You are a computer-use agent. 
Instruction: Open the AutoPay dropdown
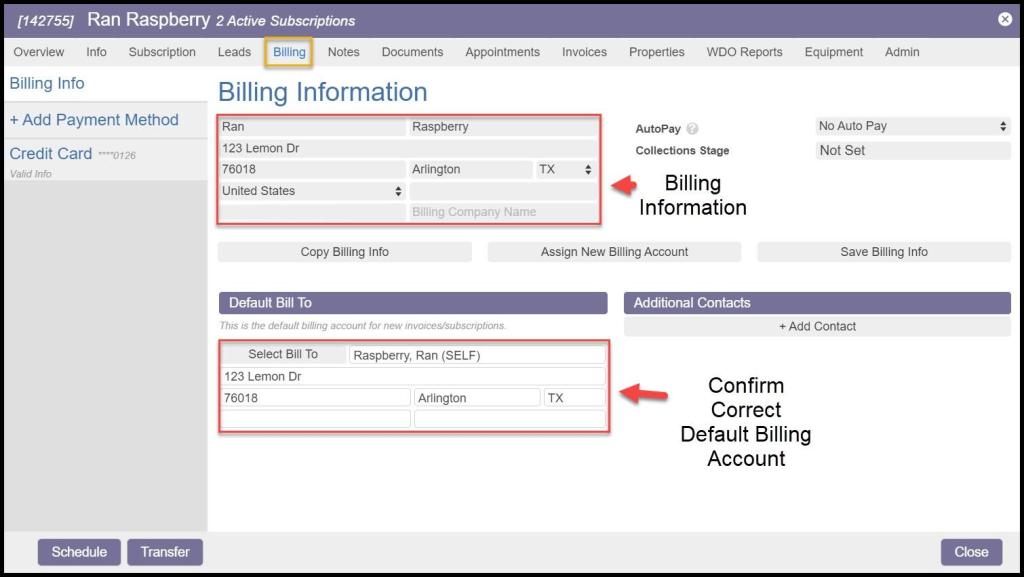pyautogui.click(x=912, y=126)
